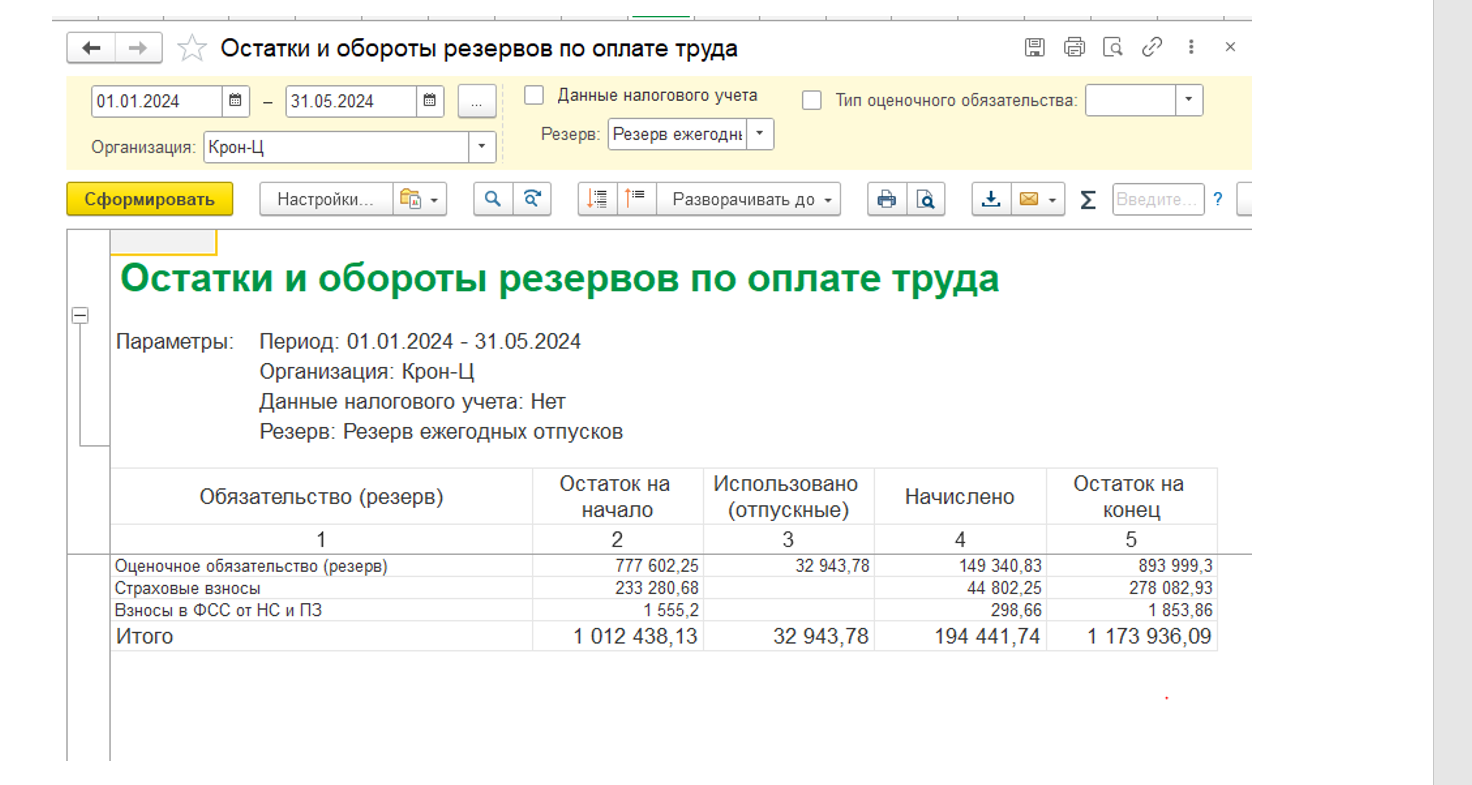Click cell value 1 853,86
Viewport: 1472px width, 785px height.
tap(1180, 610)
